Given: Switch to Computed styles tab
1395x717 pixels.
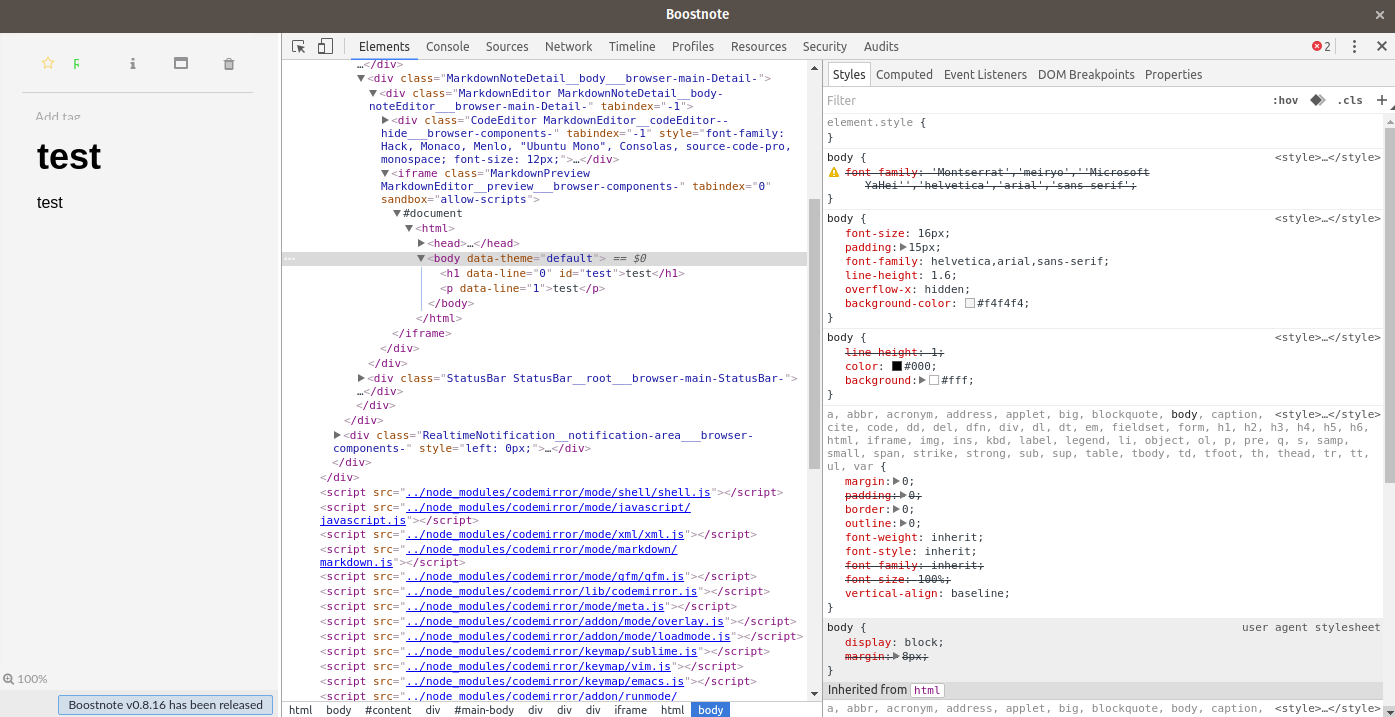Looking at the screenshot, I should pos(904,74).
